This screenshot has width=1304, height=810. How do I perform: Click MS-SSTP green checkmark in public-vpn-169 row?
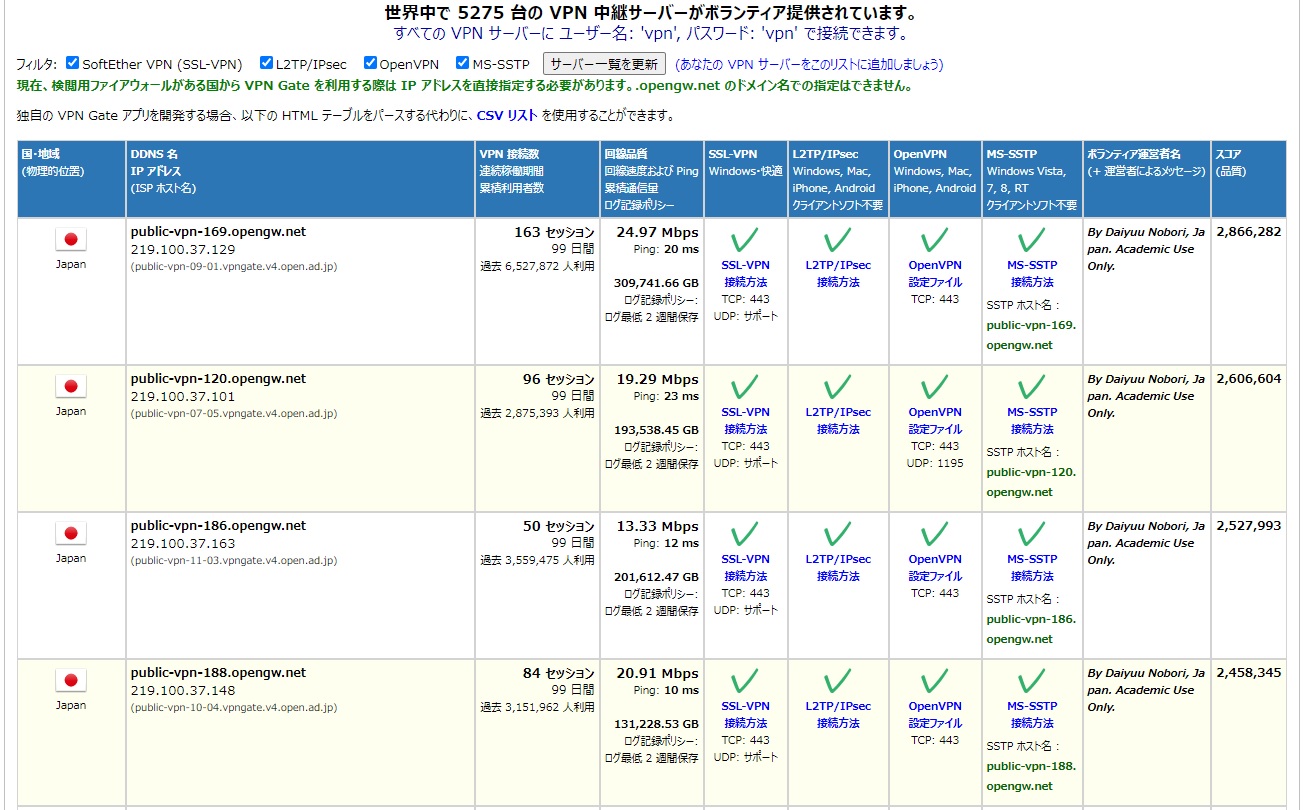coord(1031,240)
